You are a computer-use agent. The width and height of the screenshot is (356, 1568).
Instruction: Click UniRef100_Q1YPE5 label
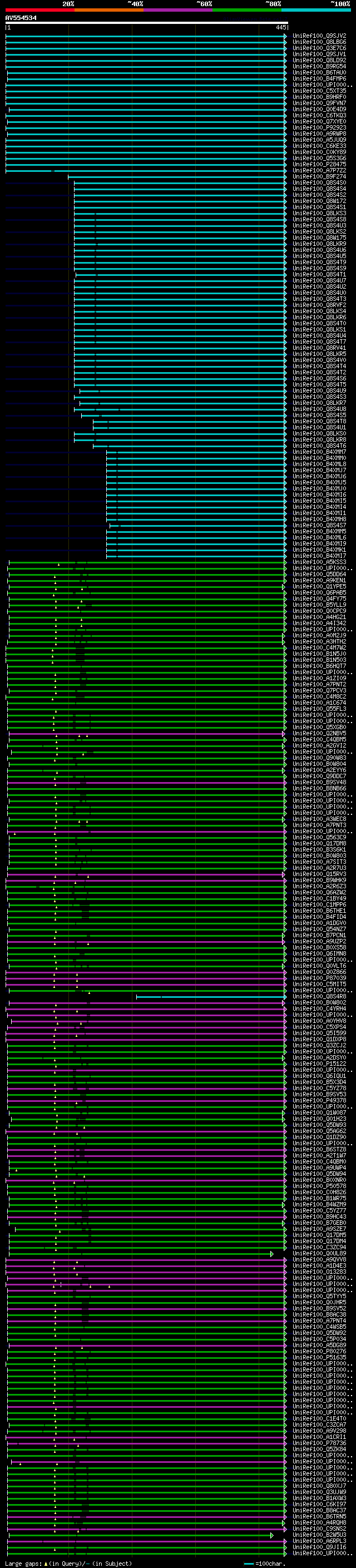point(319,586)
